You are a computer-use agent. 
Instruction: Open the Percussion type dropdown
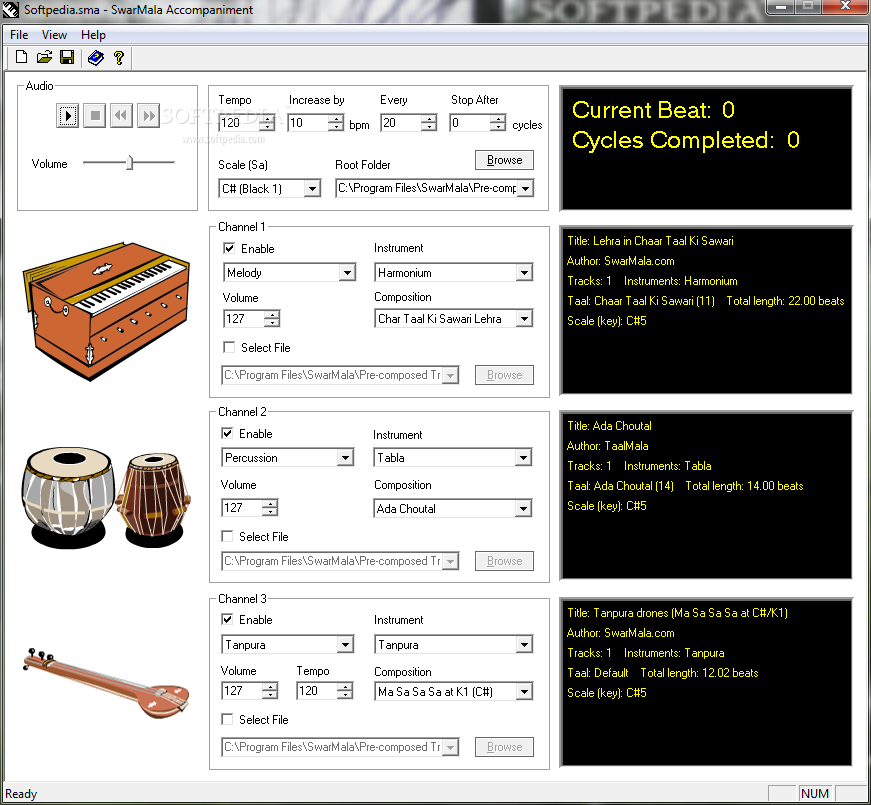pyautogui.click(x=346, y=458)
